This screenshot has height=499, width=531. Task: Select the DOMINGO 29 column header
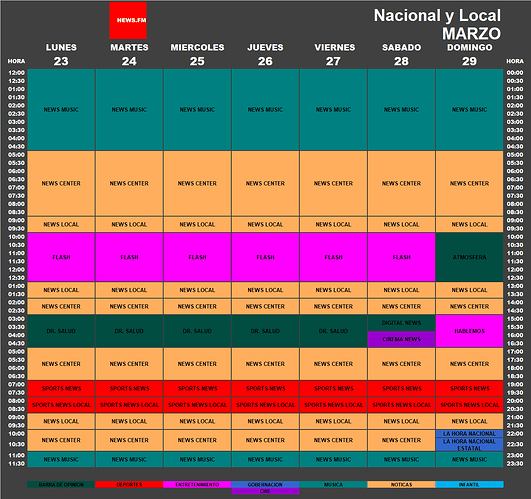pos(470,54)
